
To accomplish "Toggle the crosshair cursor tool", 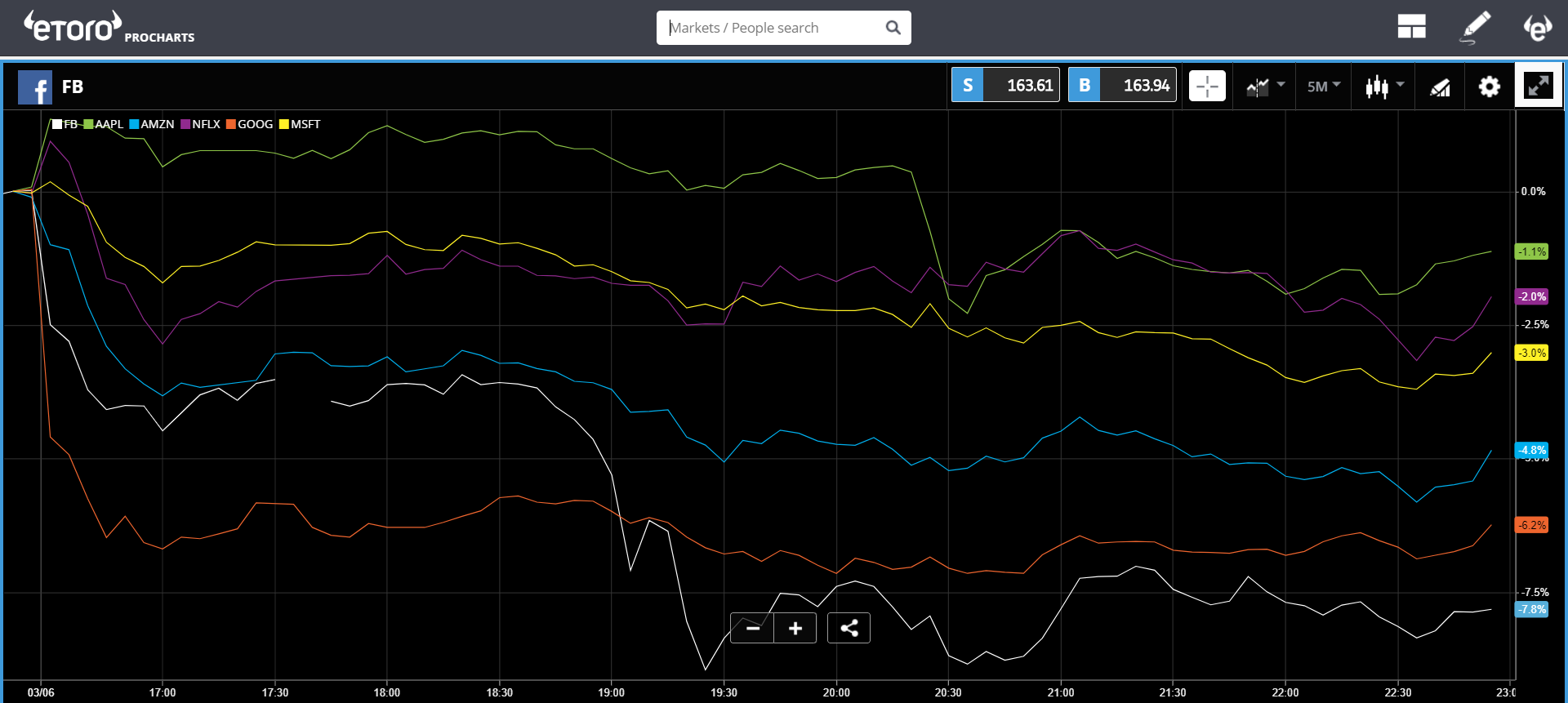I will pyautogui.click(x=1207, y=86).
